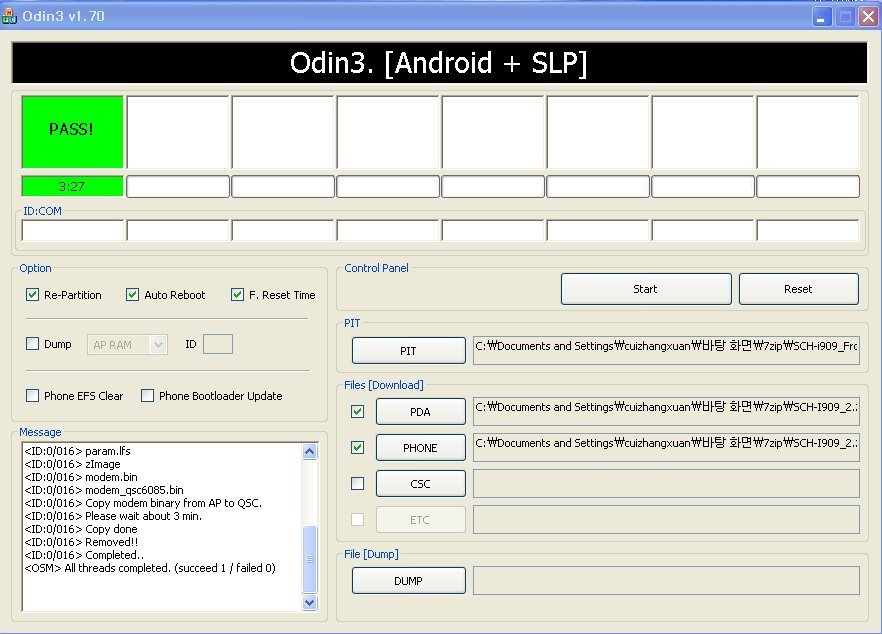Select a PDA firmware file
This screenshot has width=882, height=634.
pos(421,412)
